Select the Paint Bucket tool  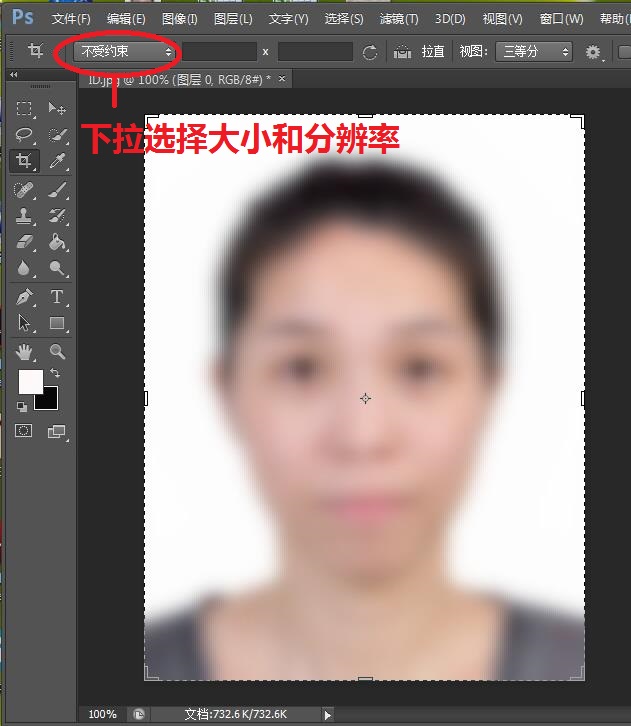coord(57,242)
